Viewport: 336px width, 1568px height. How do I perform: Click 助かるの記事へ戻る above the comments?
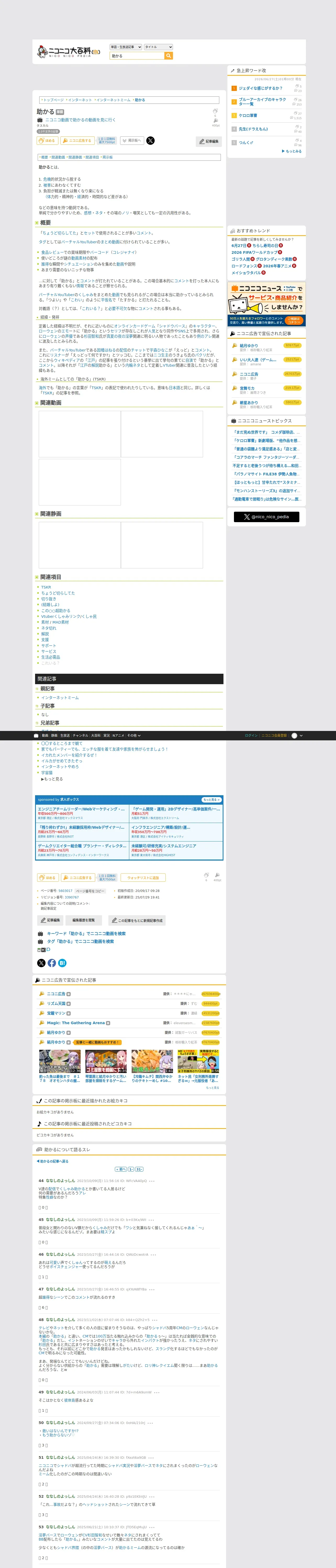coord(52,1161)
